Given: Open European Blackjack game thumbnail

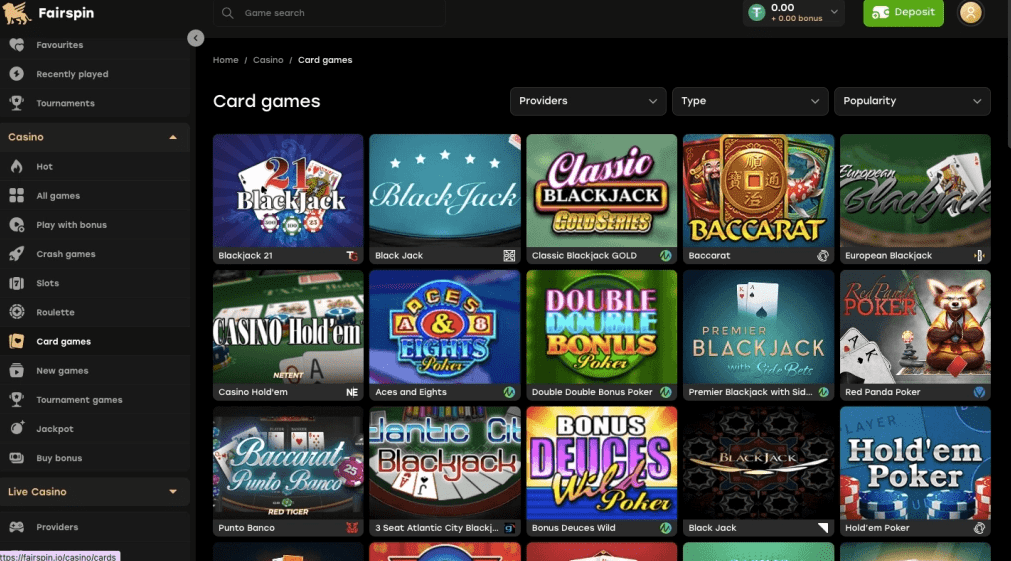Looking at the screenshot, I should coord(915,191).
